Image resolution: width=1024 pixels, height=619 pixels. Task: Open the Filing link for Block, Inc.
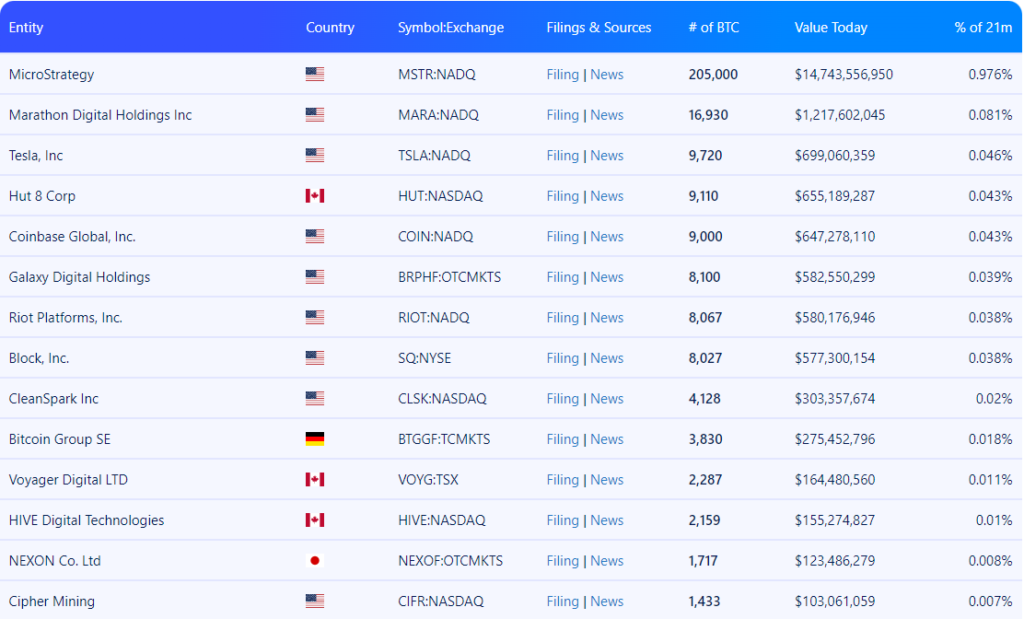tap(563, 358)
